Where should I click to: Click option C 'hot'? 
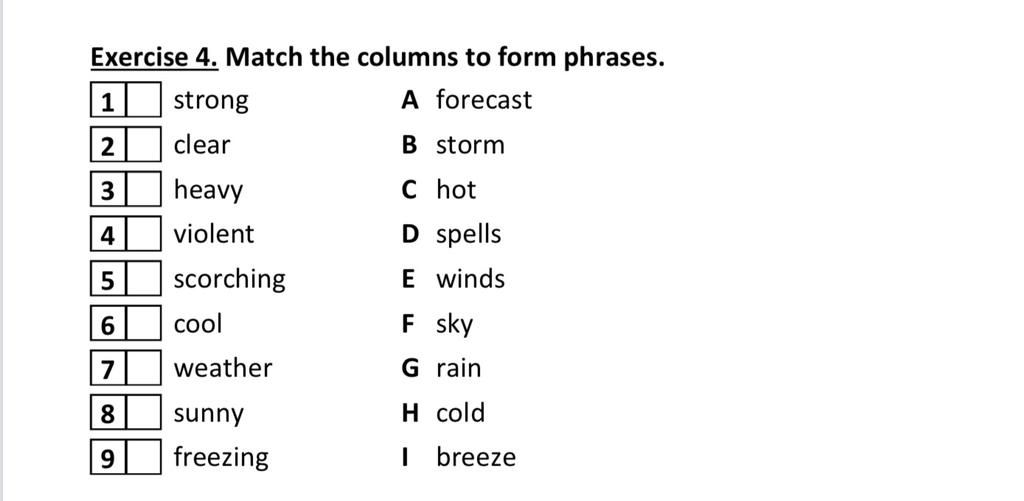[x=456, y=189]
